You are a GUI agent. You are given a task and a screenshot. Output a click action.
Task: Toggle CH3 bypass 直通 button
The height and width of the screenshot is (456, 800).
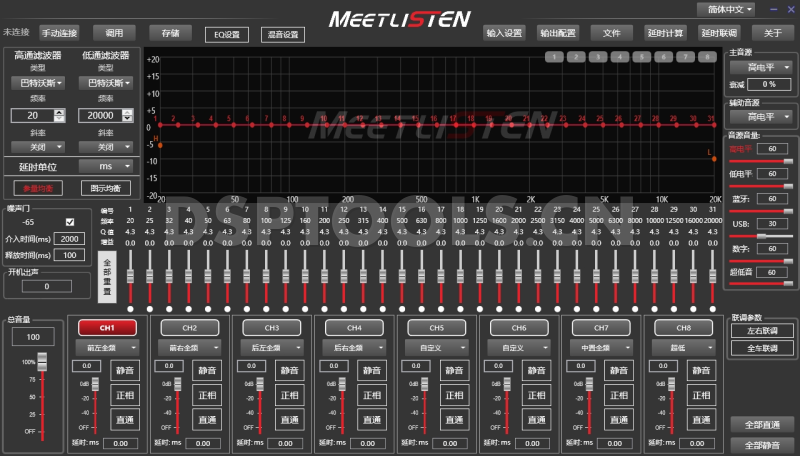point(290,419)
